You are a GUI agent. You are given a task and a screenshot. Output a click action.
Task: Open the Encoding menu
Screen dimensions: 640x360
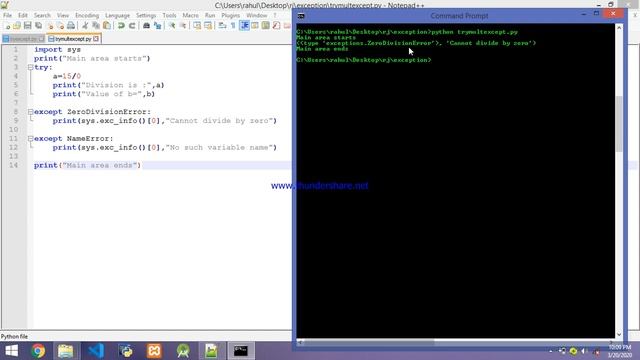tap(87, 15)
